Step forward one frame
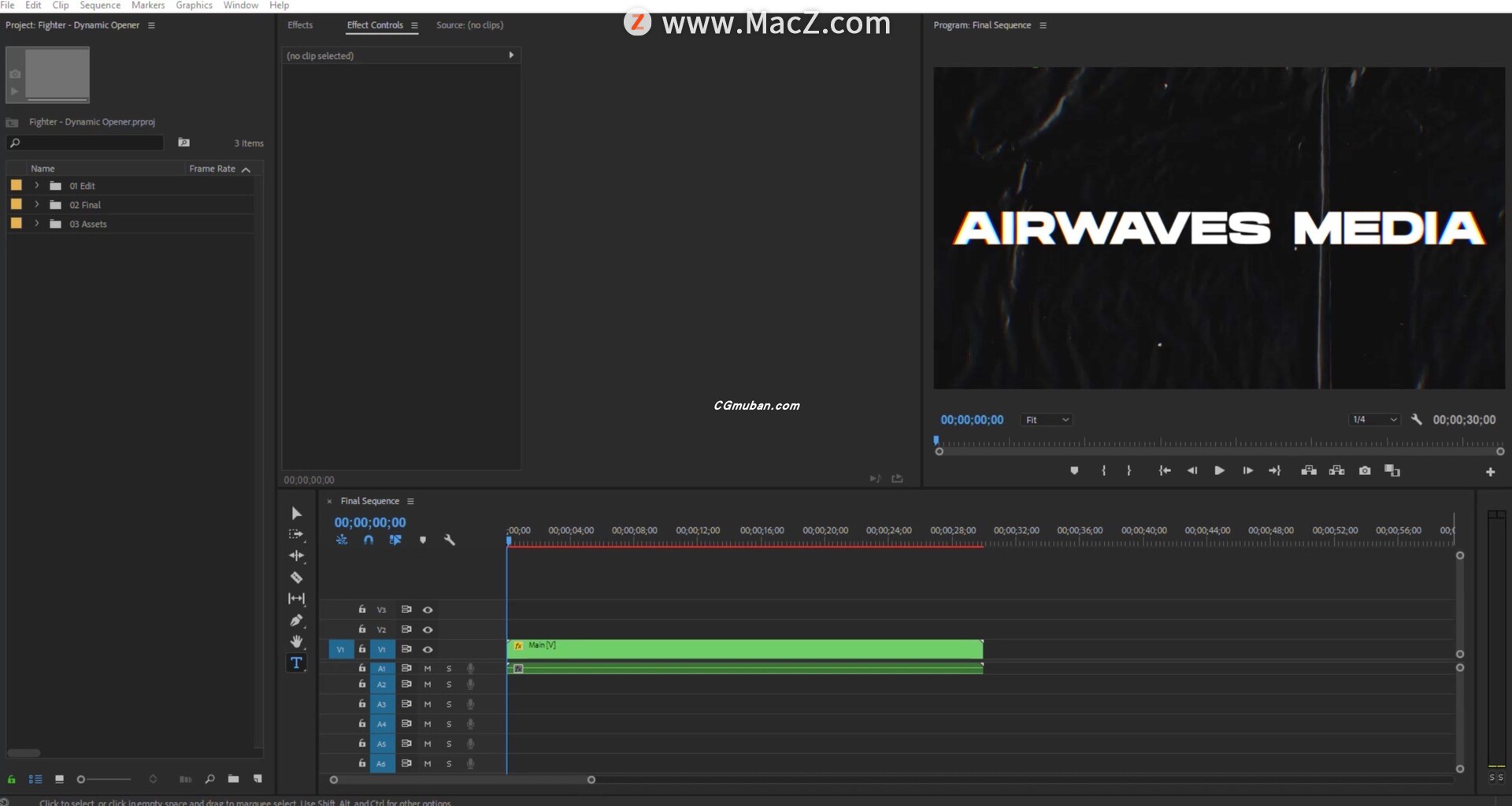Viewport: 1512px width, 806px height. coord(1247,470)
